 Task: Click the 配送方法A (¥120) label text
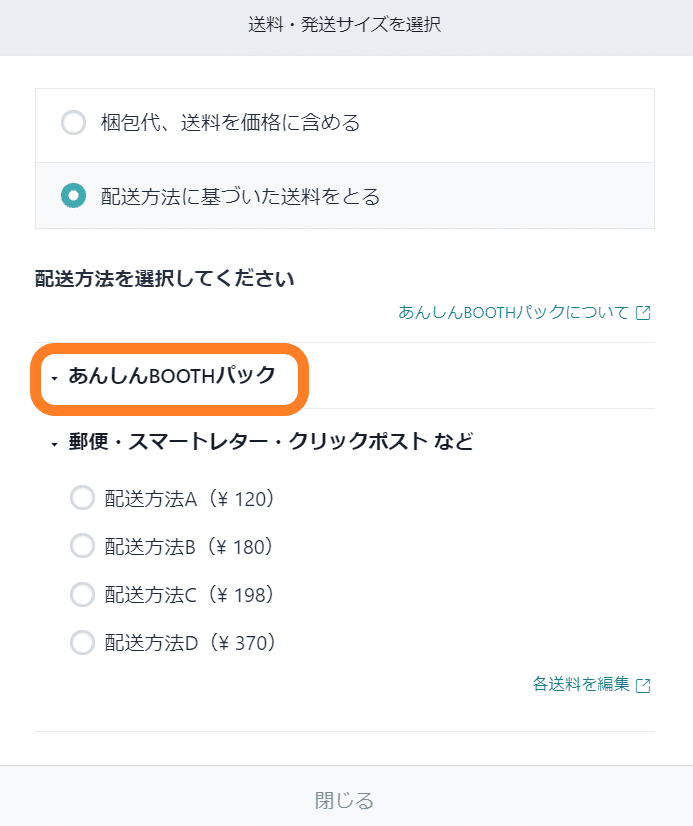click(x=190, y=498)
